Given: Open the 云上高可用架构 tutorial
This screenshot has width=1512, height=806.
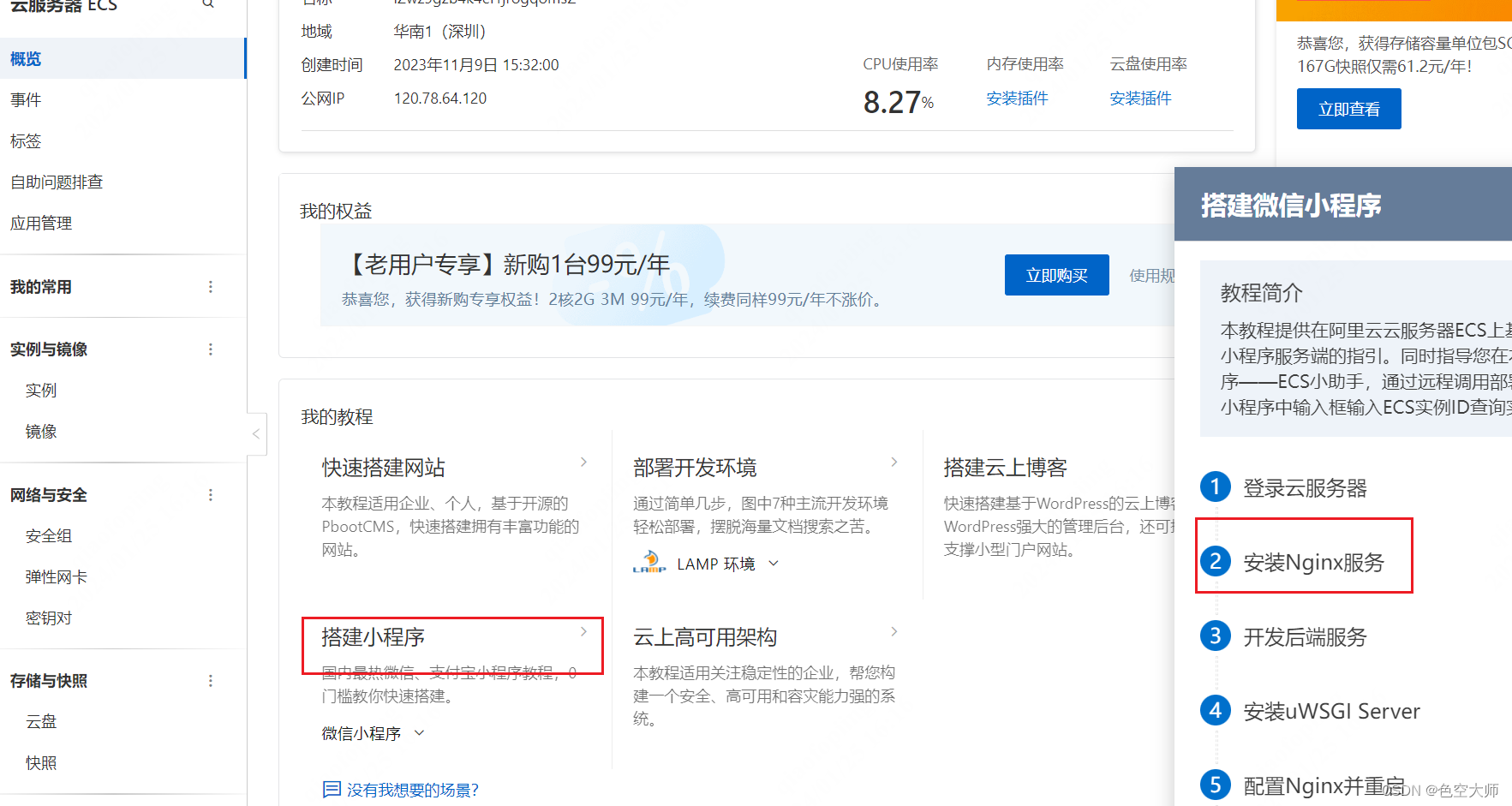Looking at the screenshot, I should 705,637.
